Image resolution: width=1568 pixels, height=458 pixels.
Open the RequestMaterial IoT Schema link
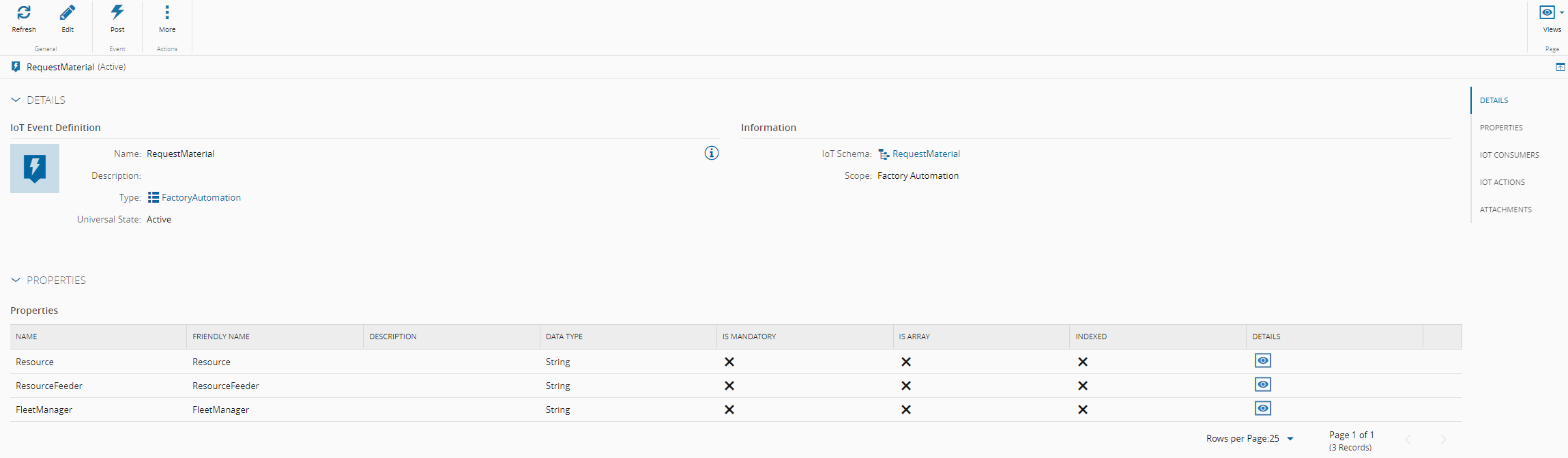[925, 154]
